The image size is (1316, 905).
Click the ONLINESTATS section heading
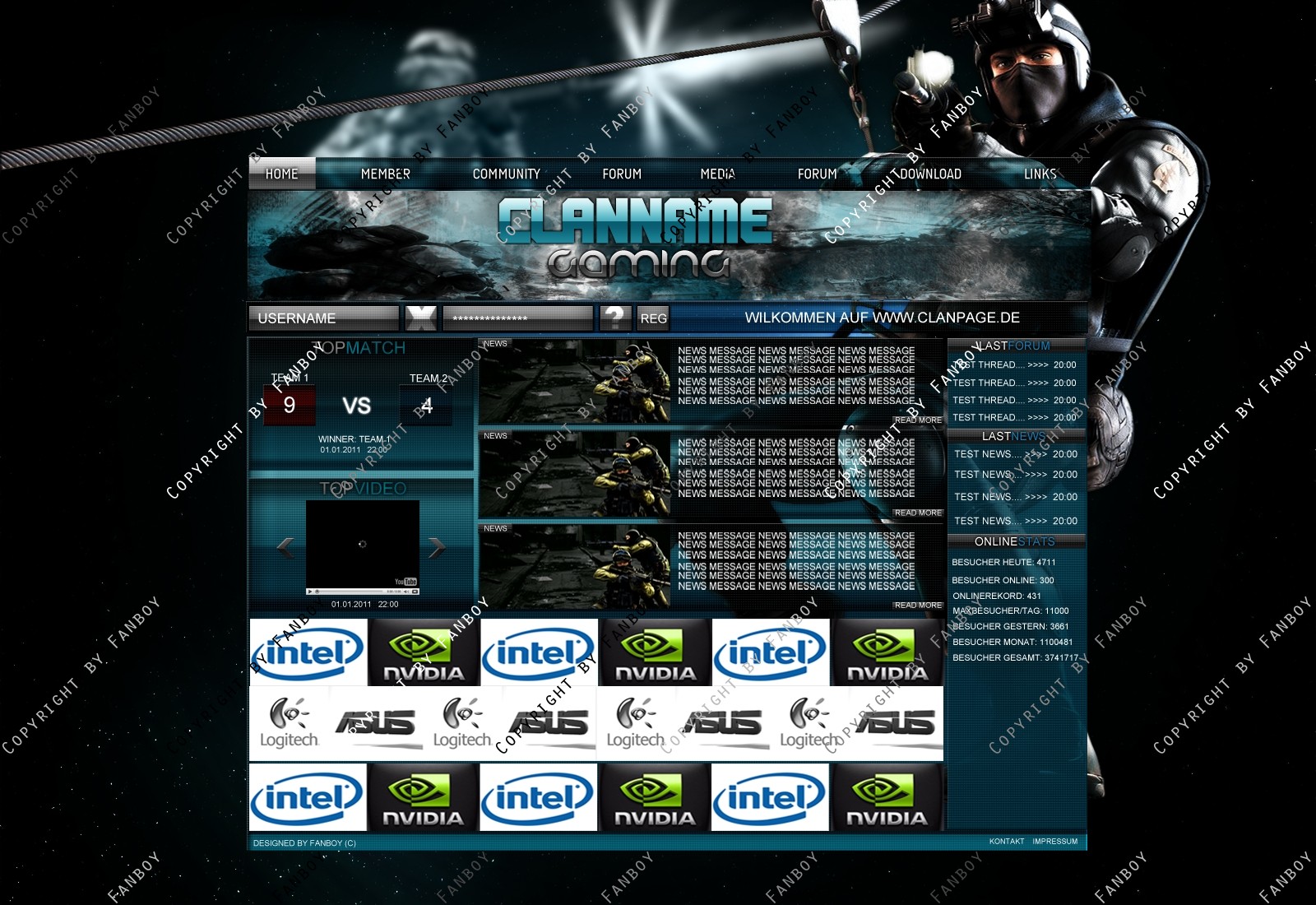pyautogui.click(x=1015, y=541)
